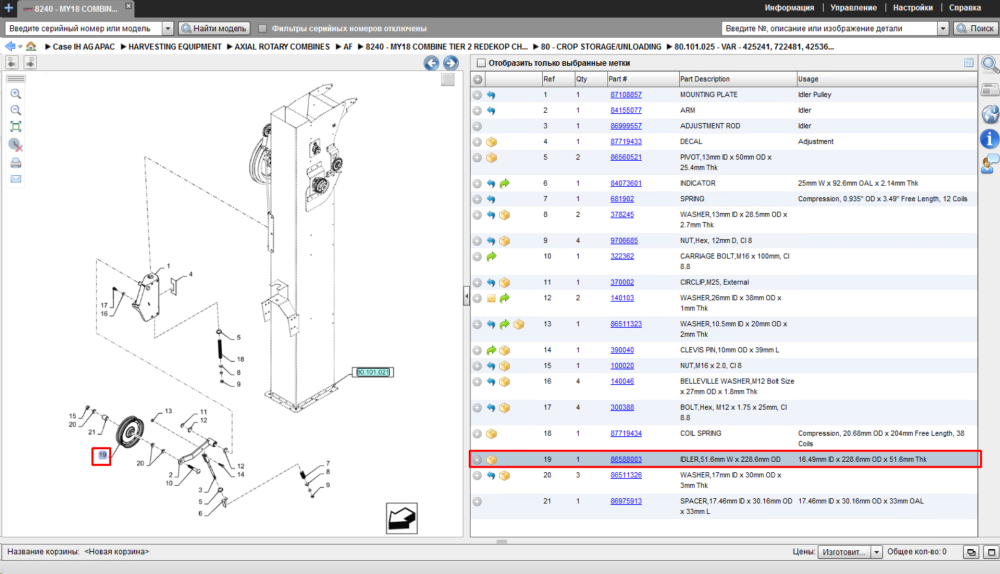1000x574 pixels.
Task: Go back with the blue breadcrumb arrow
Action: pyautogui.click(x=10, y=47)
